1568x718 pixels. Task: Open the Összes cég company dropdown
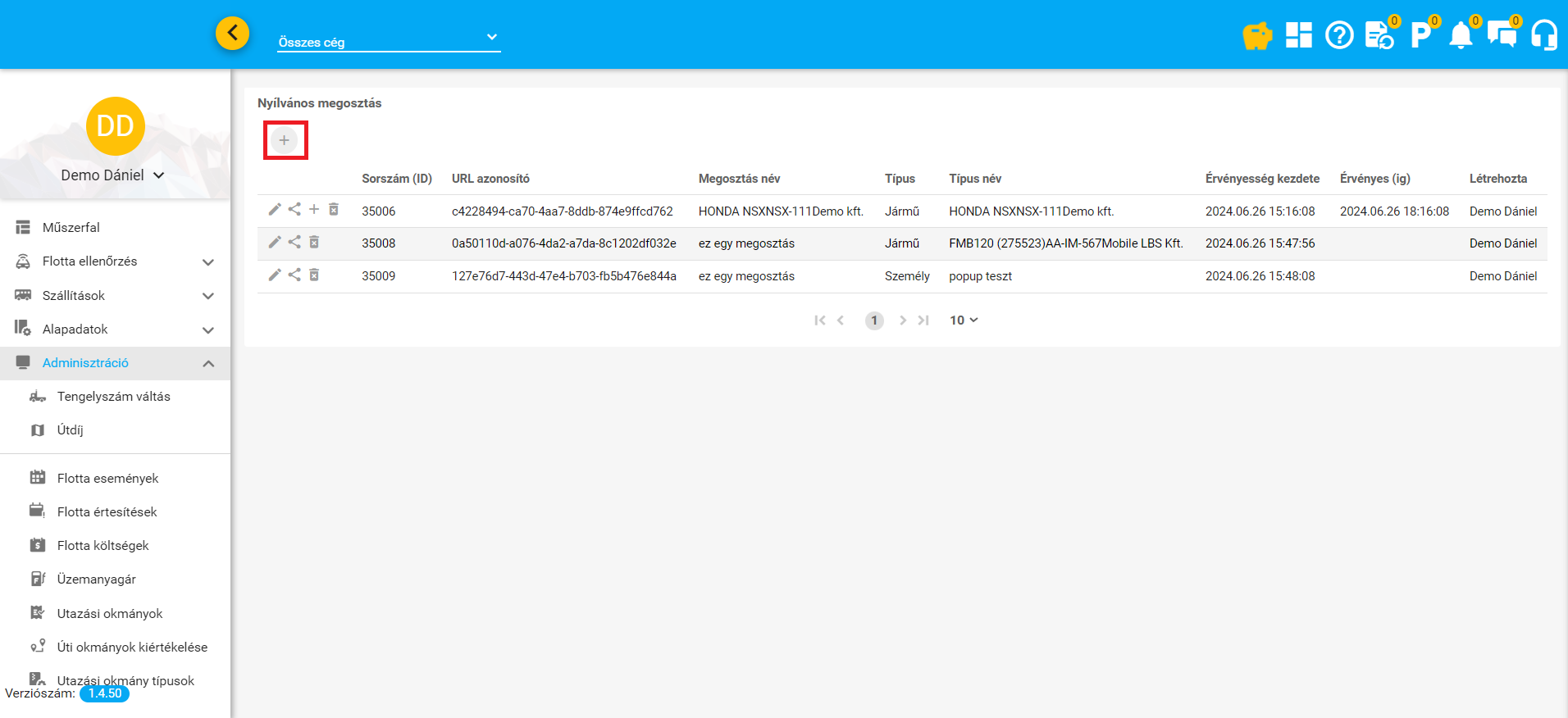389,39
